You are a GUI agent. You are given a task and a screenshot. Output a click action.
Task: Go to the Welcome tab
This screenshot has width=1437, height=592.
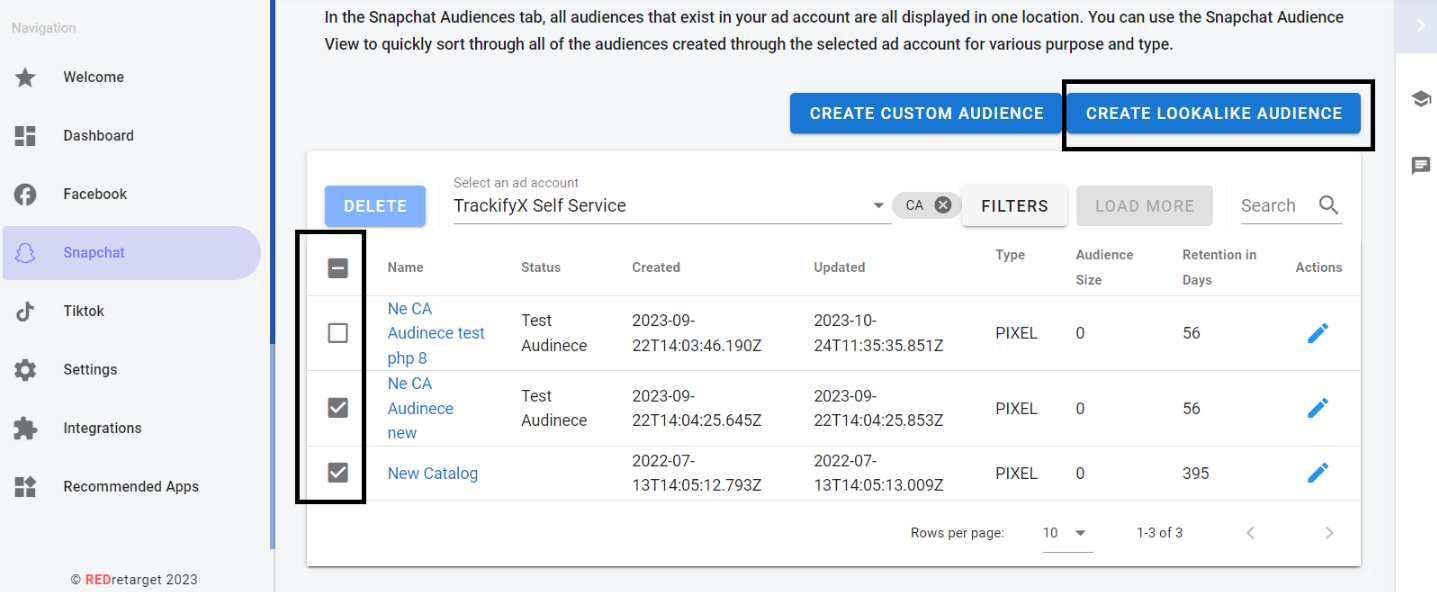(x=93, y=77)
